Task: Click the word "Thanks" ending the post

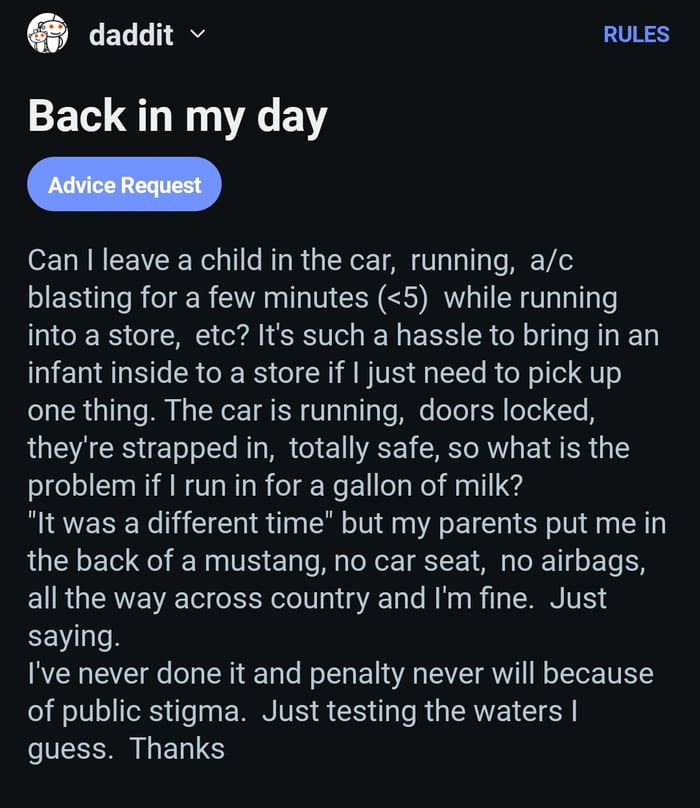Action: (177, 747)
